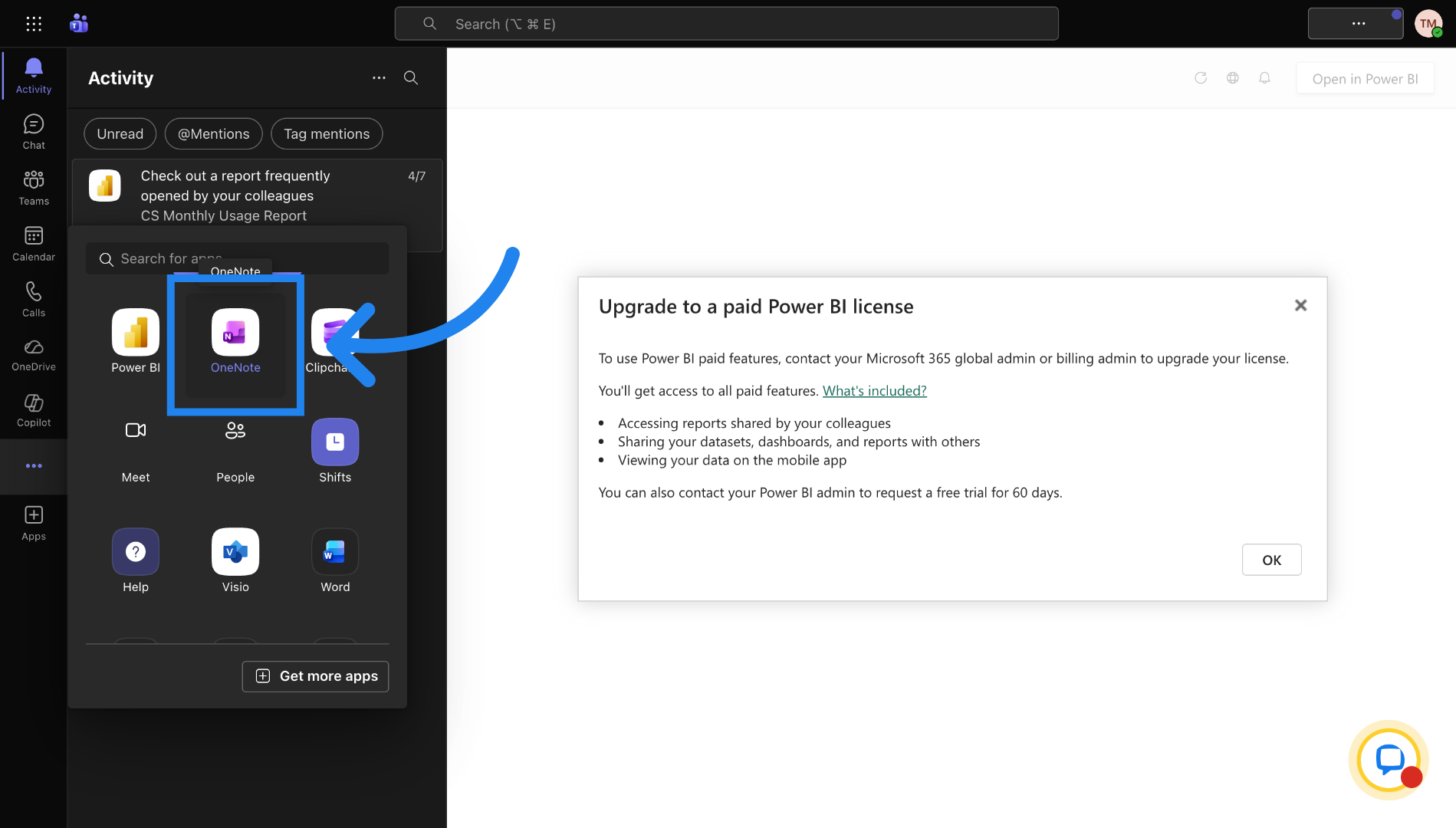
Task: Refresh the Power BI tab
Action: [x=1201, y=78]
